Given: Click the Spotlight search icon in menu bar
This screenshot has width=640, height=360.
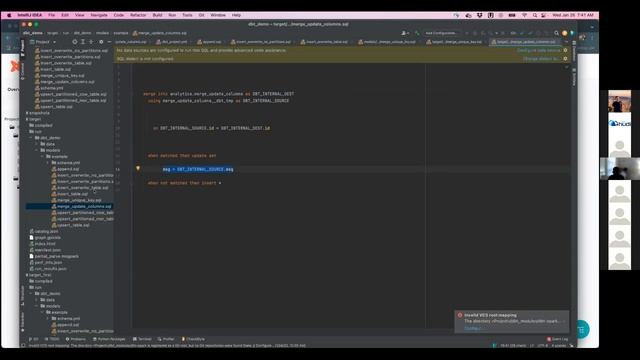Looking at the screenshot, I should click(x=535, y=15).
